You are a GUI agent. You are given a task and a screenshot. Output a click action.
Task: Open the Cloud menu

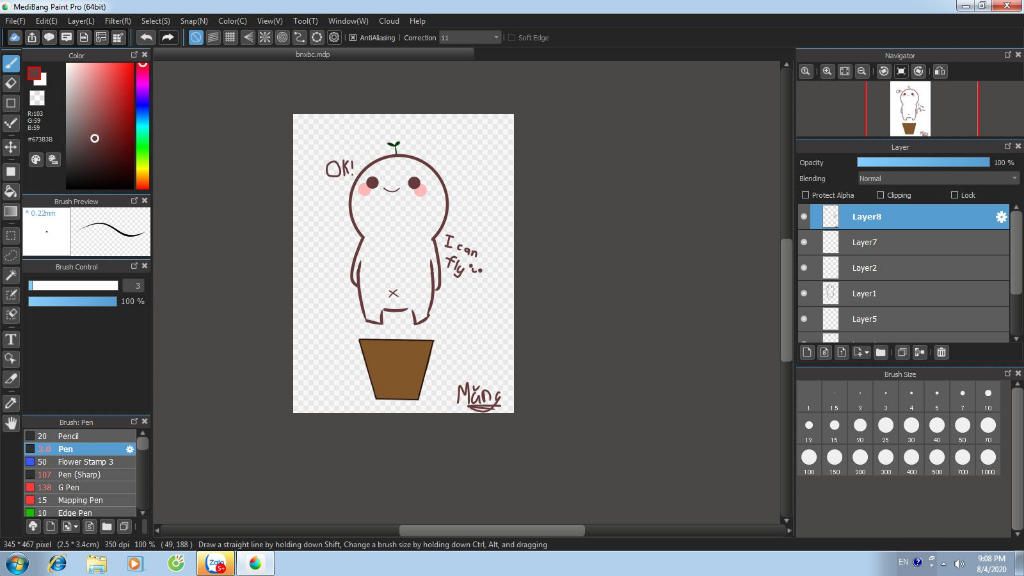(x=389, y=21)
